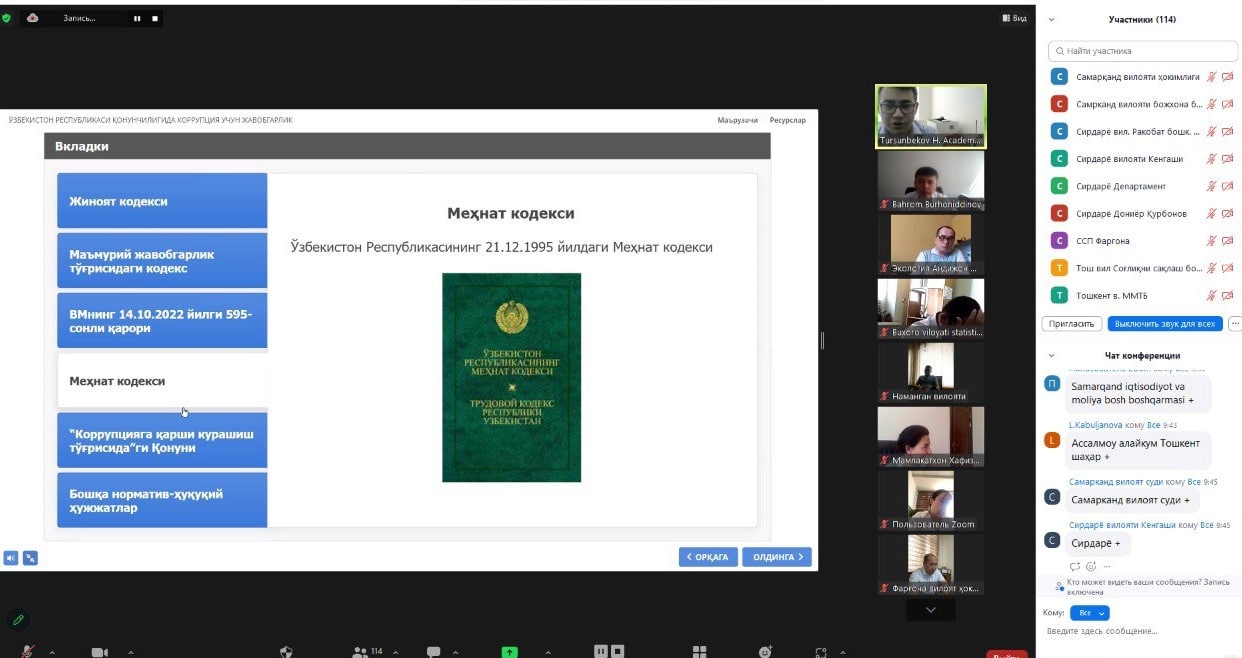
Task: Toggle the participants panel icon
Action: [x=360, y=652]
